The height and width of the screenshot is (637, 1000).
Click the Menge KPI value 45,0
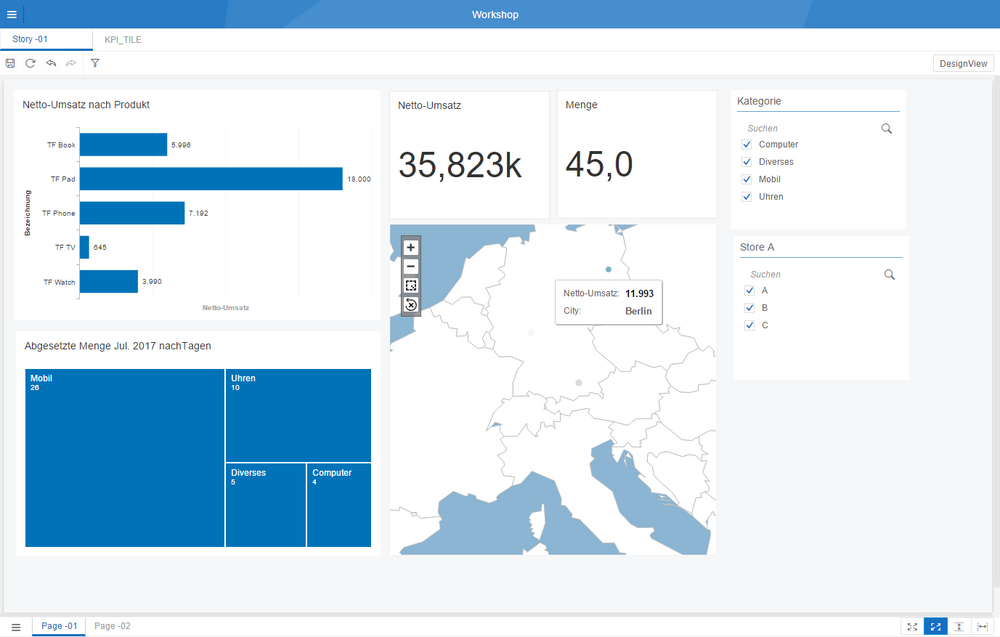599,165
